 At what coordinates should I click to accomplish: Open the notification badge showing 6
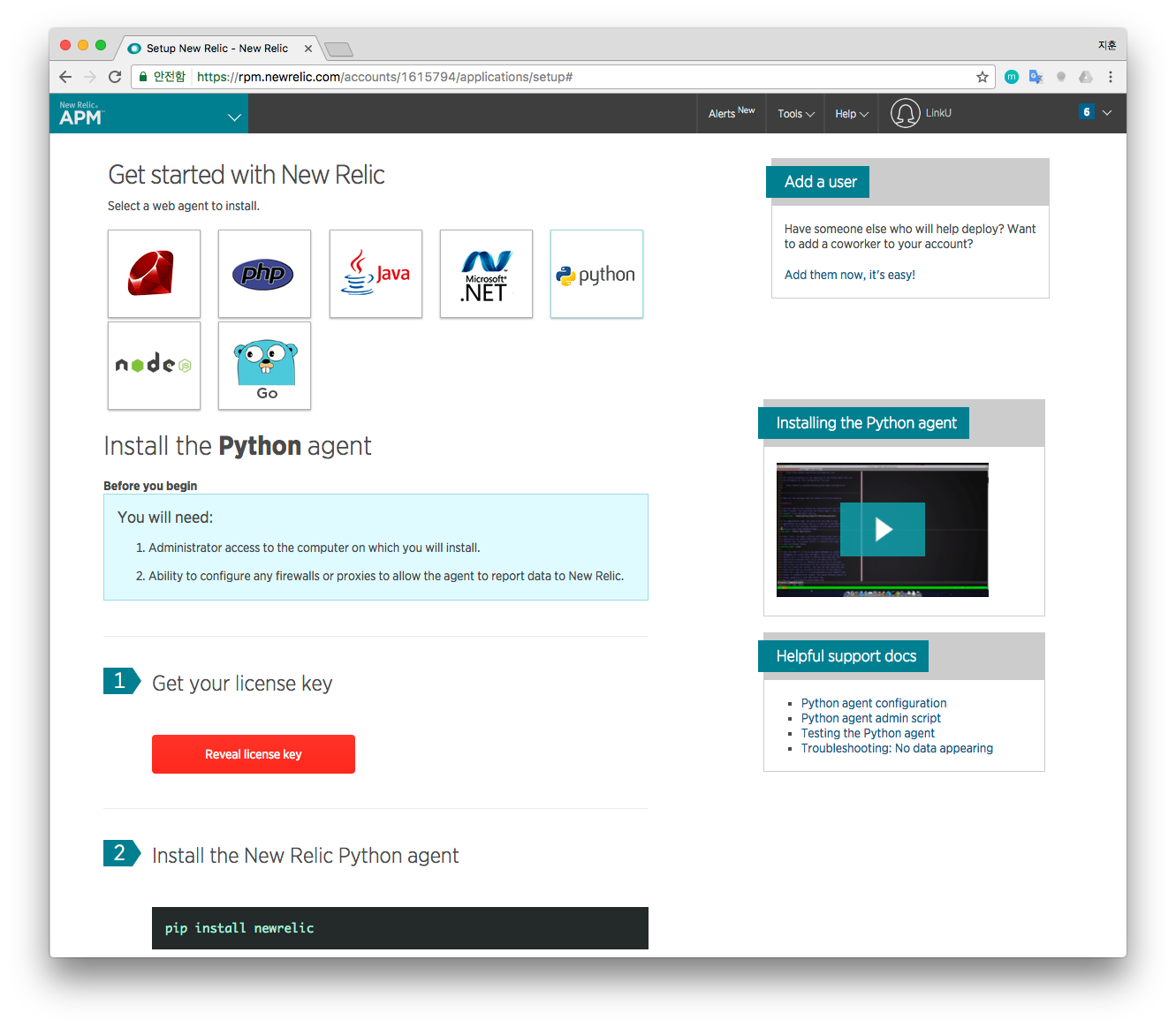pyautogui.click(x=1086, y=112)
